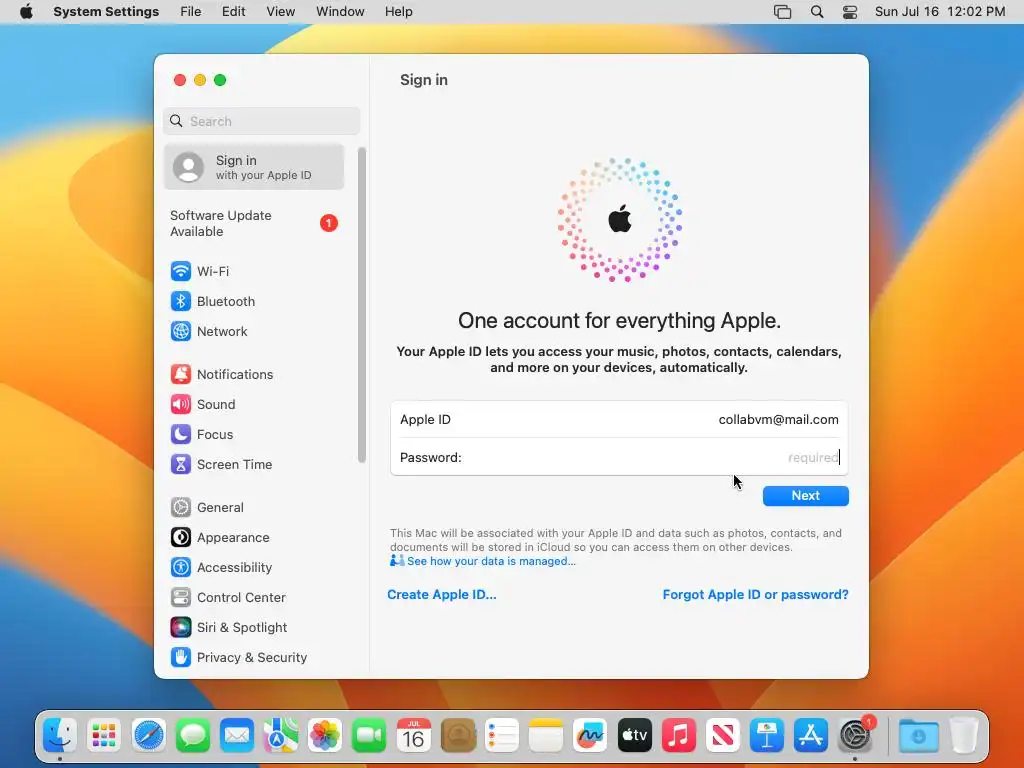Open Messages from the Dock
The height and width of the screenshot is (768, 1024).
coord(193,736)
